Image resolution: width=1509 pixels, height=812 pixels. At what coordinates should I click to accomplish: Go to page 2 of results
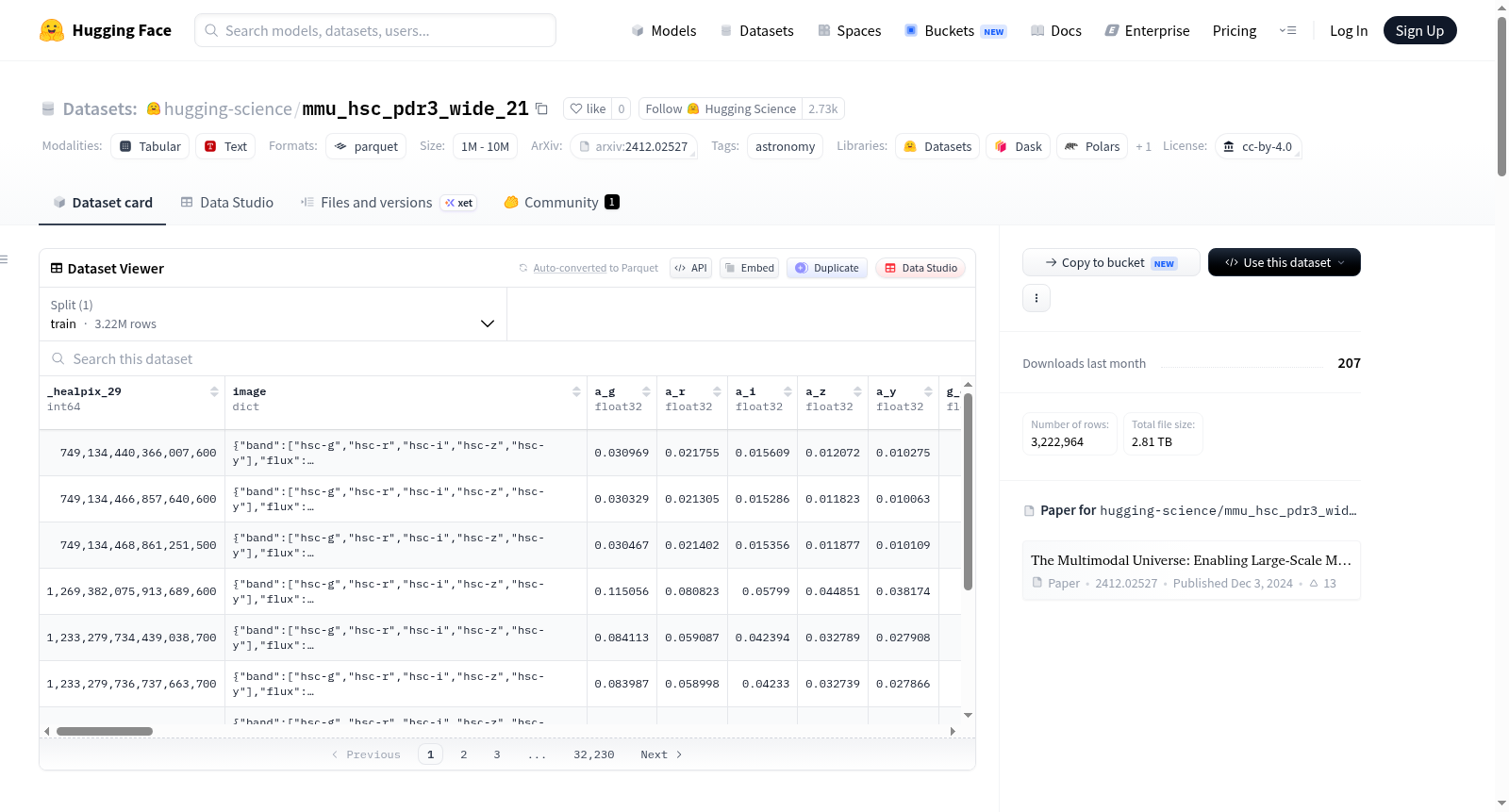point(463,754)
